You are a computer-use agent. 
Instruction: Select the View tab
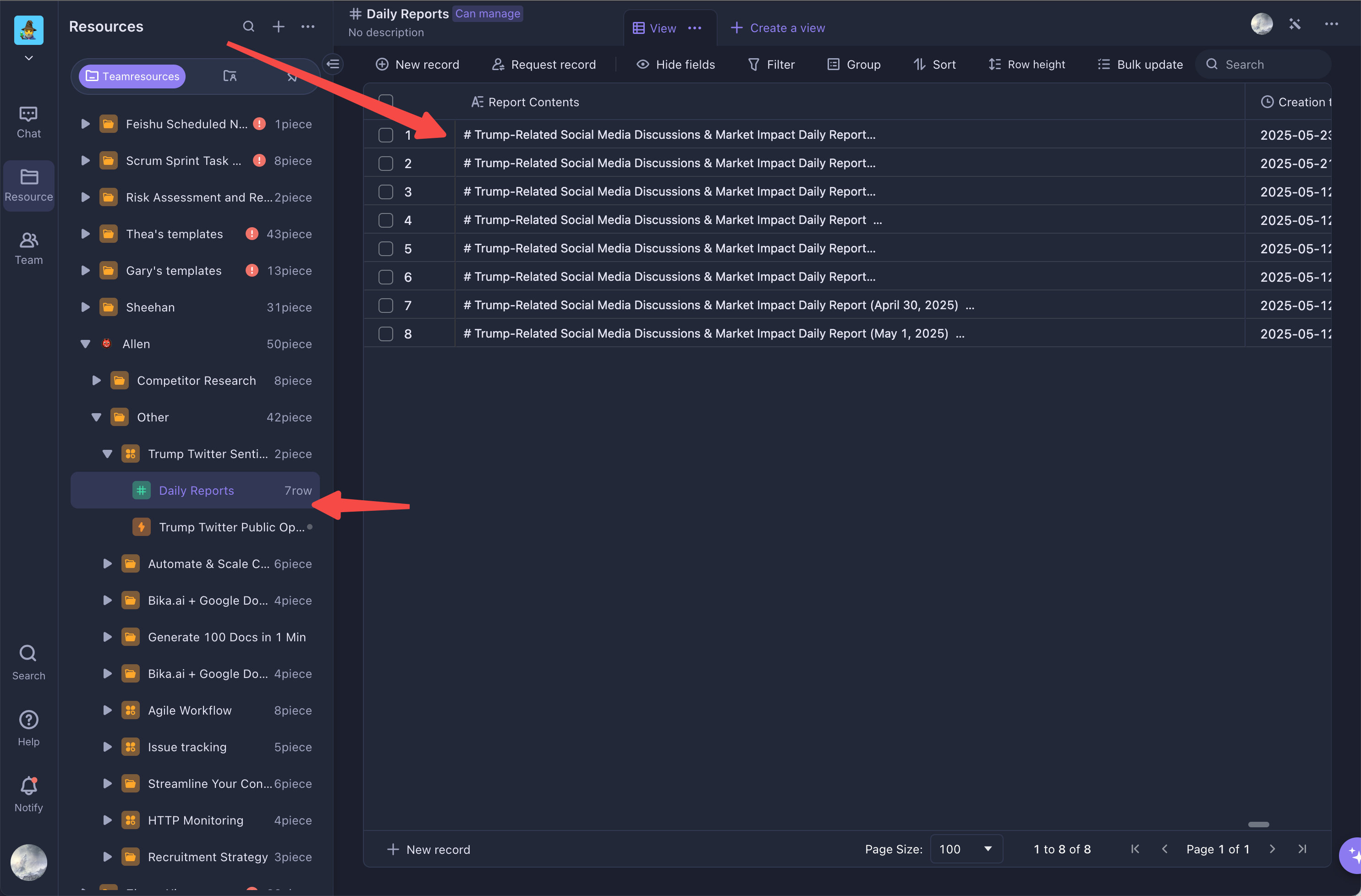[655, 28]
